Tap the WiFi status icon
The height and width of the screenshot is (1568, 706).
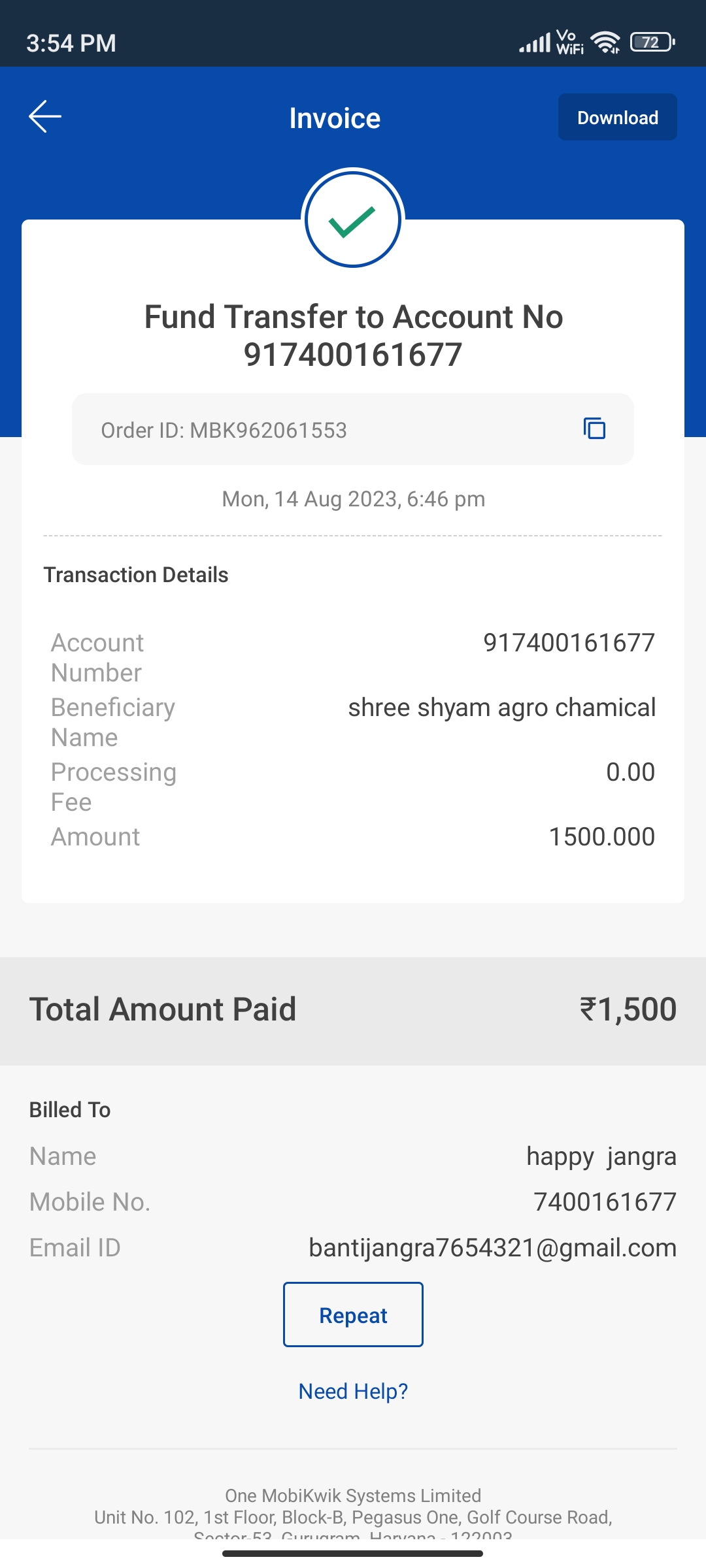click(x=605, y=43)
